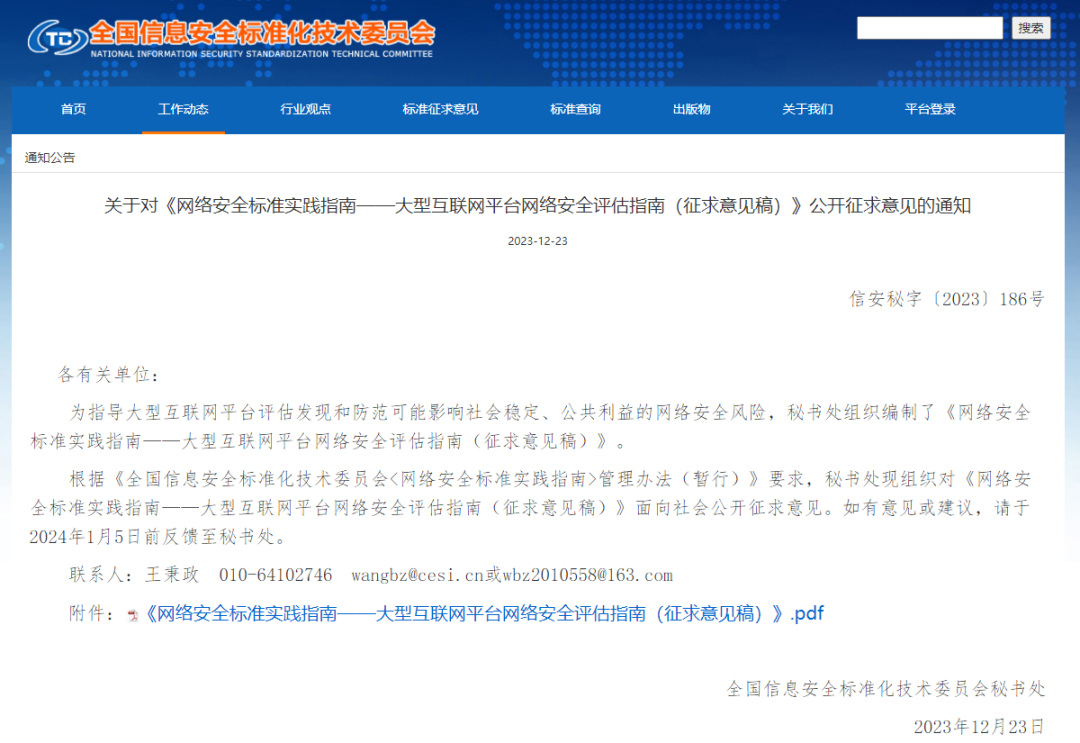Click the 通知公告 breadcrumb label

click(50, 158)
